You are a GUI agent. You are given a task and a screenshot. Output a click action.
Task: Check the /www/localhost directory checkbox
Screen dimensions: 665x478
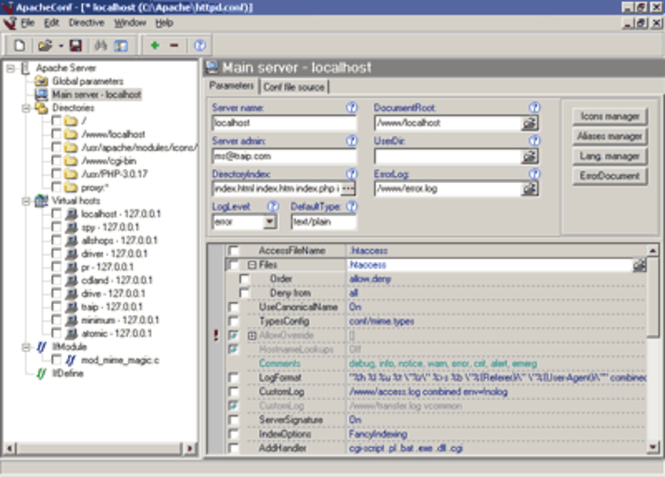click(56, 134)
